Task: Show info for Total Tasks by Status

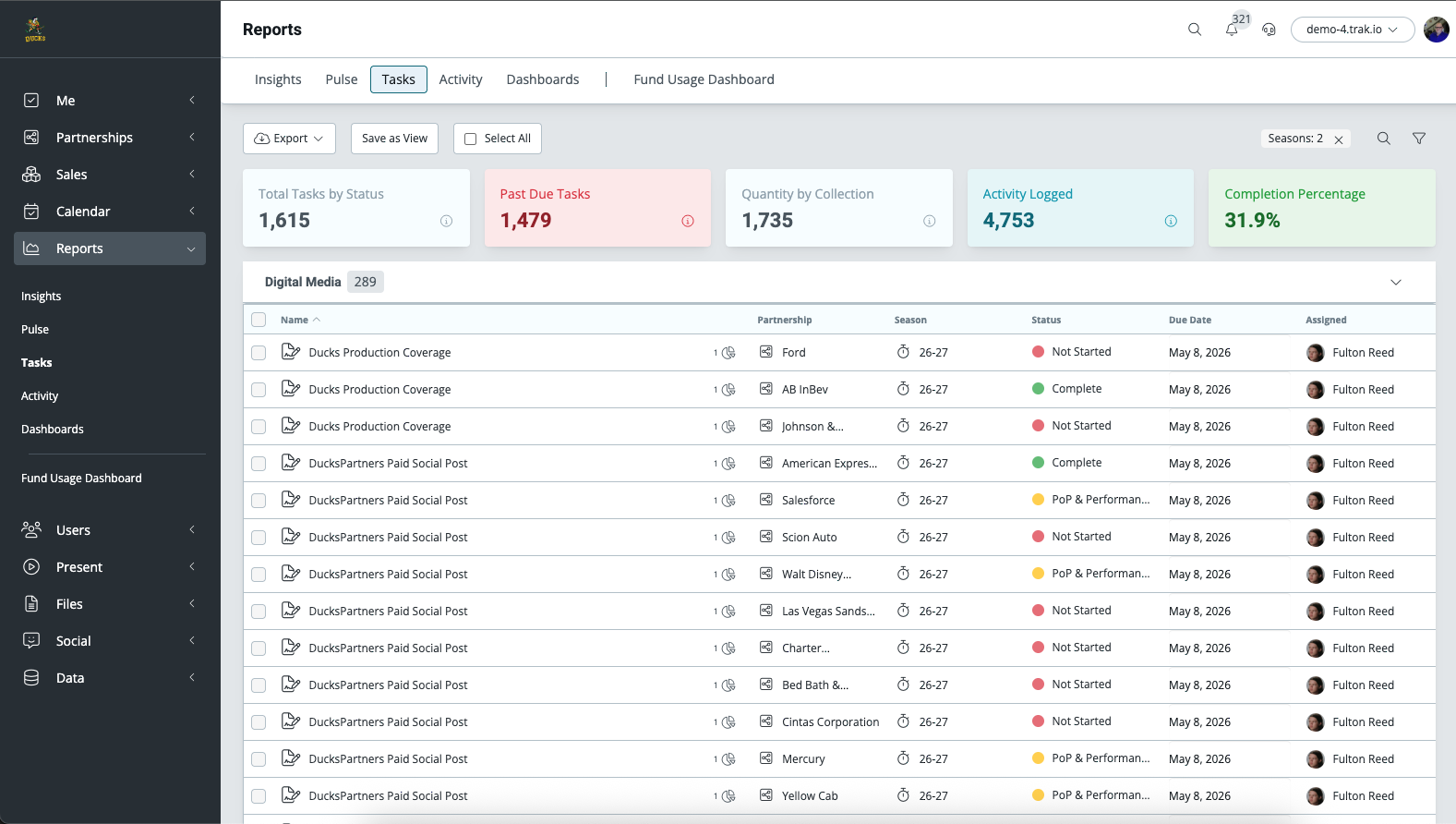Action: (446, 221)
